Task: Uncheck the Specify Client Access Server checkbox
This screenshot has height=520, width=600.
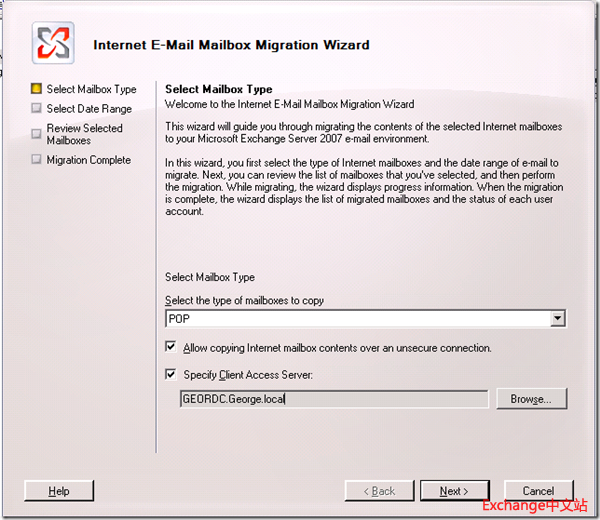Action: [x=172, y=375]
